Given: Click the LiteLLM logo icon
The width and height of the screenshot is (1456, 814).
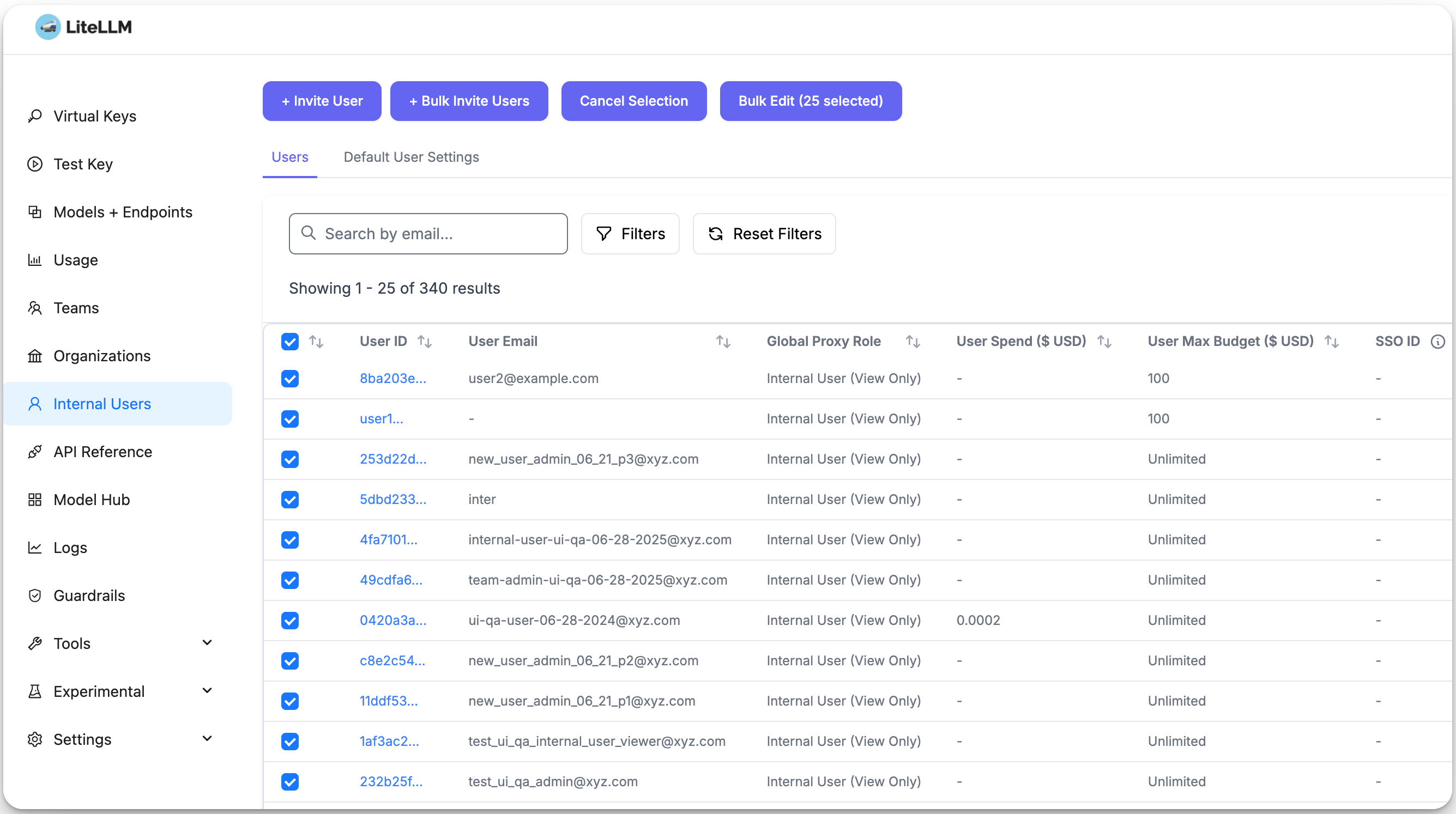Looking at the screenshot, I should 47,27.
